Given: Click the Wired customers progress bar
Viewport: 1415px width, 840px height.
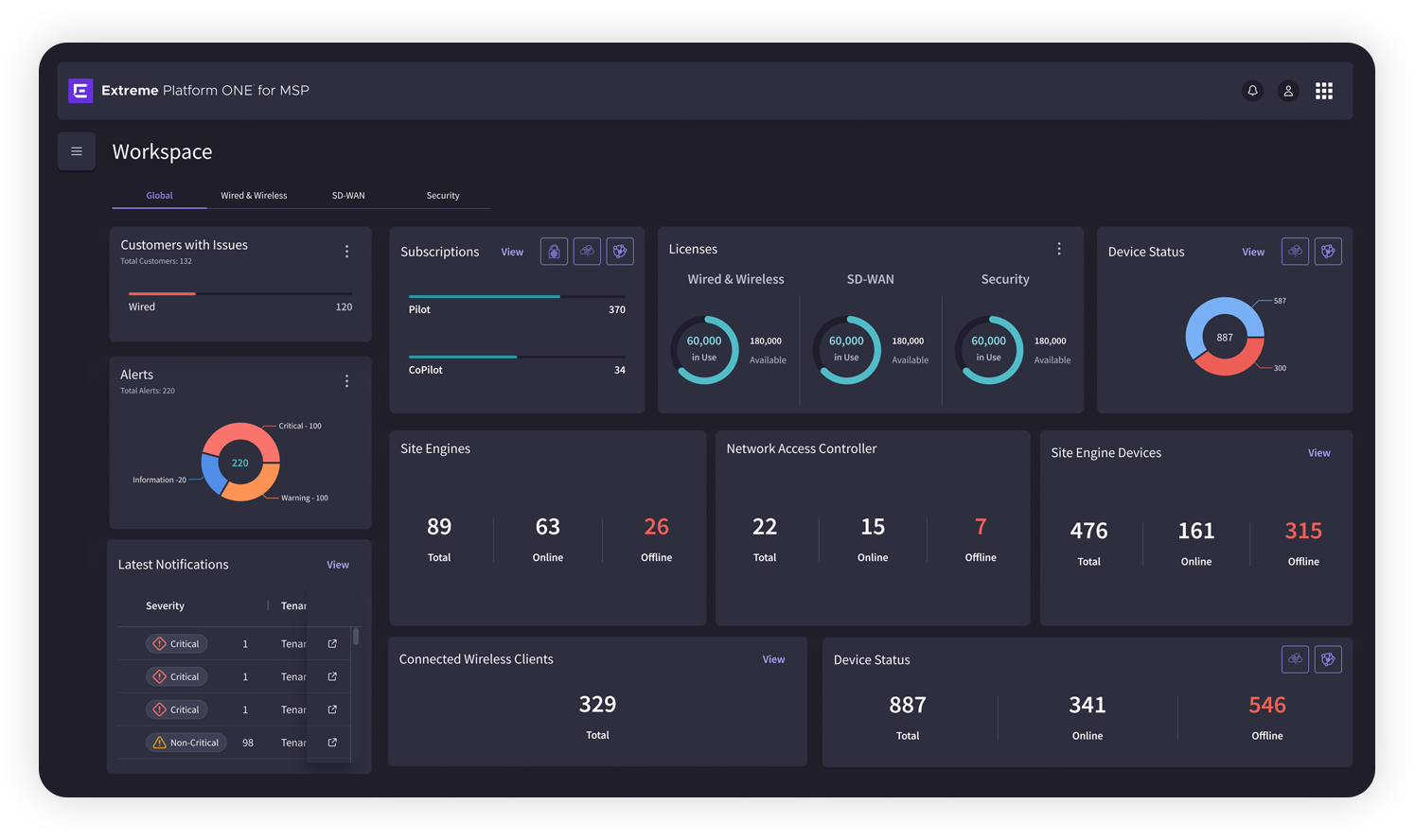Looking at the screenshot, I should [x=240, y=294].
